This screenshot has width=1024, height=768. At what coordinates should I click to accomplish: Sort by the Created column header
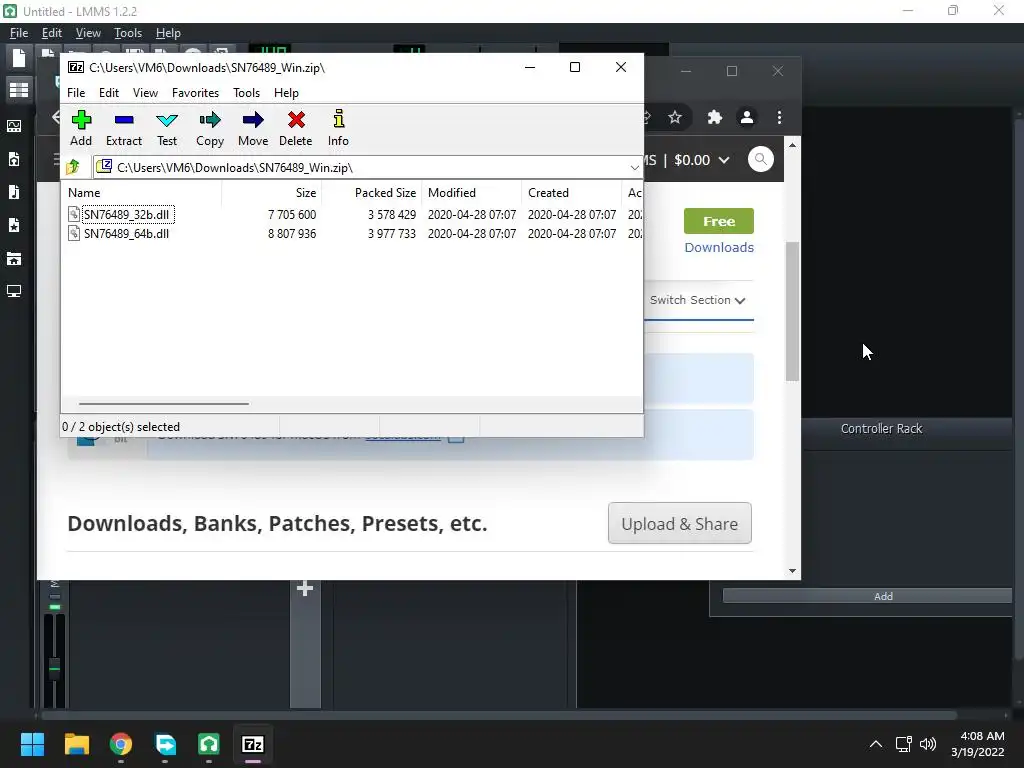pyautogui.click(x=571, y=193)
